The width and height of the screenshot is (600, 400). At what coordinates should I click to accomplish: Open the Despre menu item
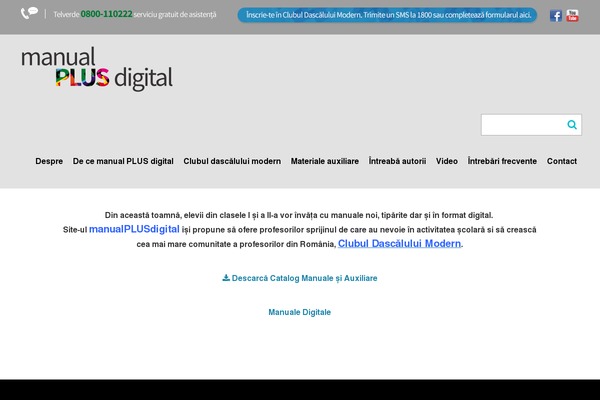49,161
